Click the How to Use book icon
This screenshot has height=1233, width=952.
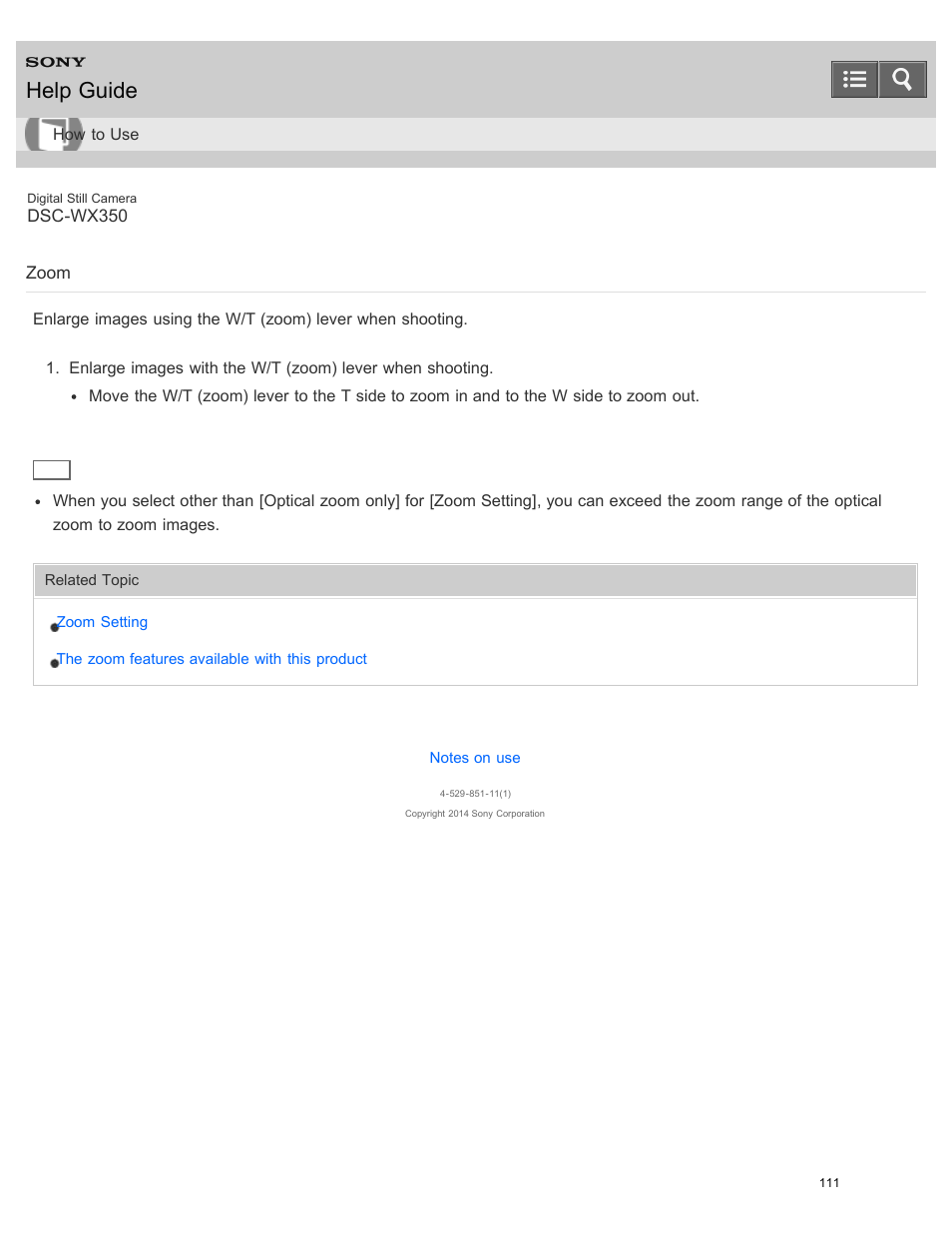[54, 134]
